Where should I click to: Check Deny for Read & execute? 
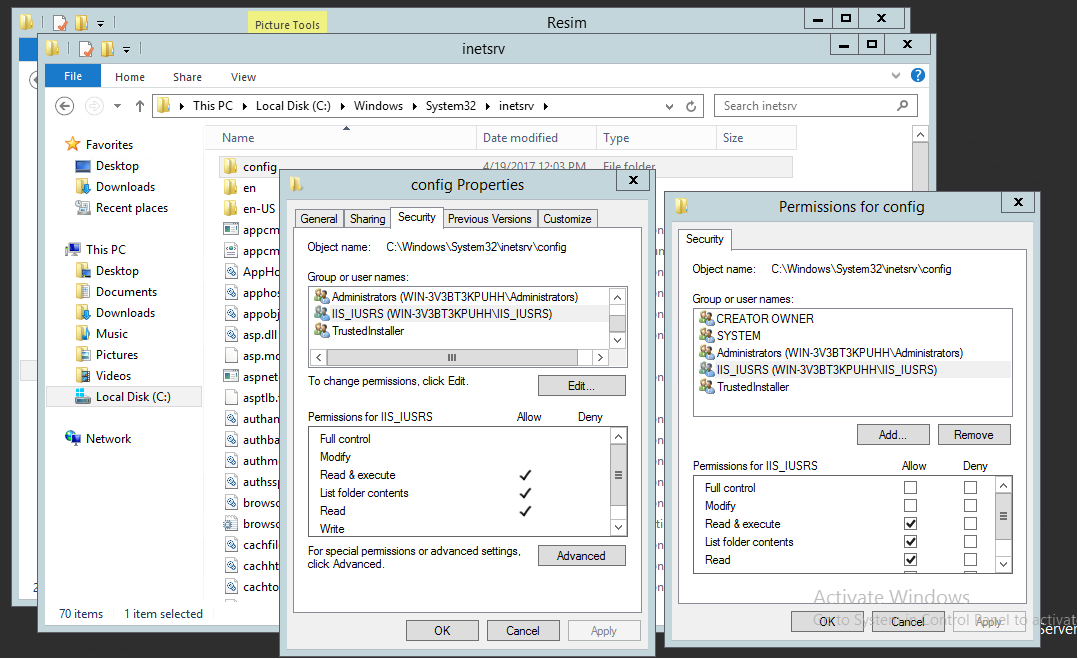pos(970,523)
